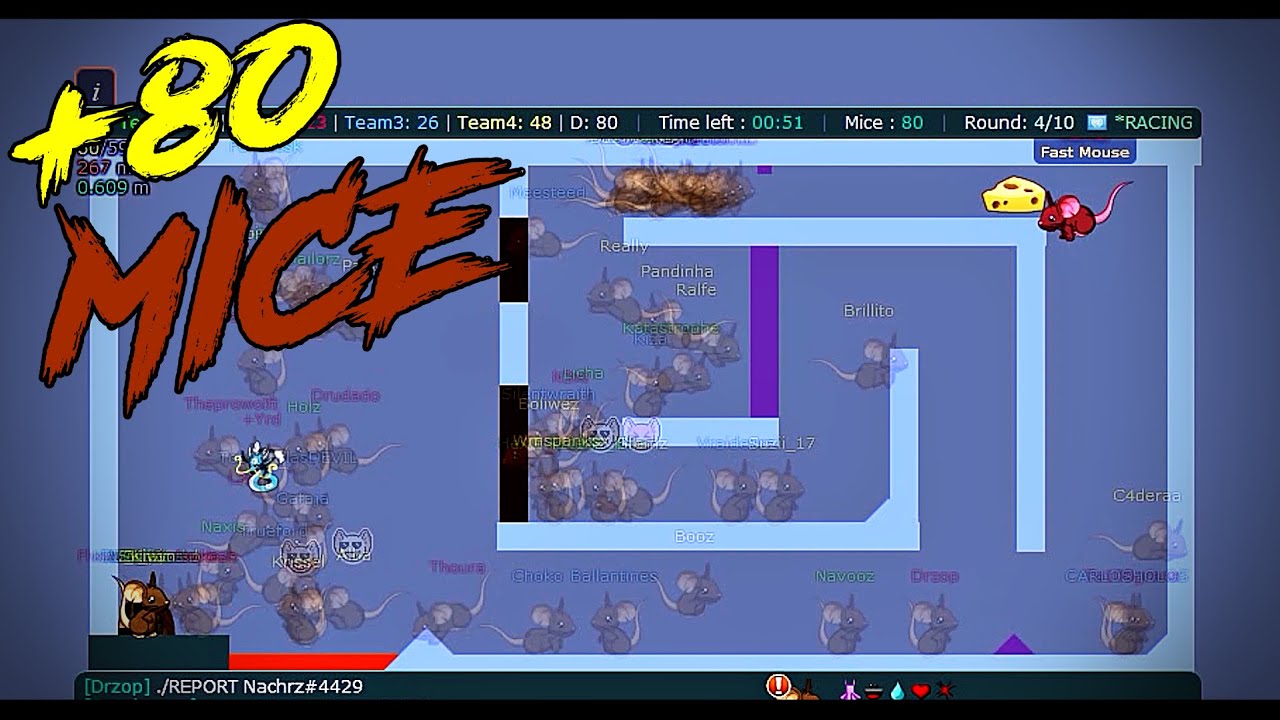
Task: Click the red heart icon
Action: [920, 690]
